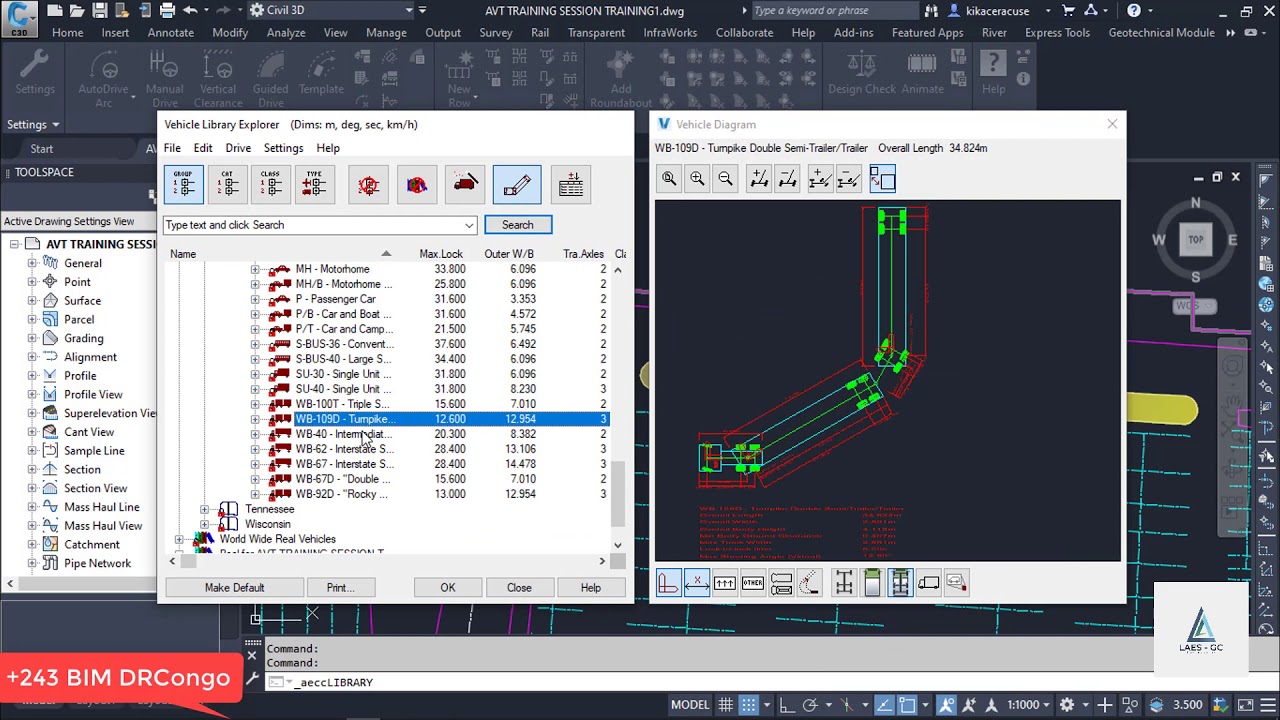Expand the MH - Motorhome vehicle row

click(x=254, y=269)
